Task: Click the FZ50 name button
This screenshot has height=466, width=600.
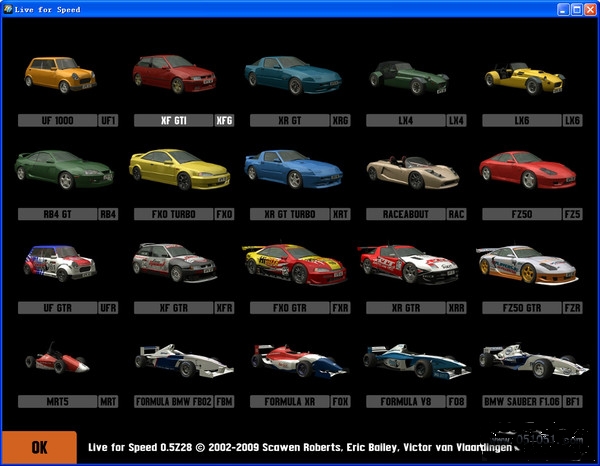Action: 522,214
